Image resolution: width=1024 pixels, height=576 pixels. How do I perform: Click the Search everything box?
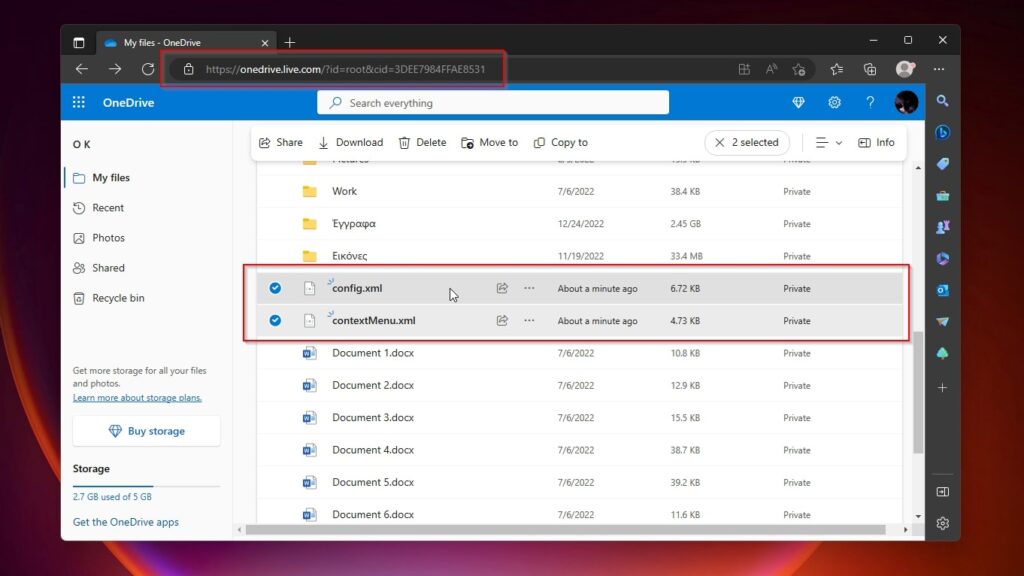(x=493, y=103)
